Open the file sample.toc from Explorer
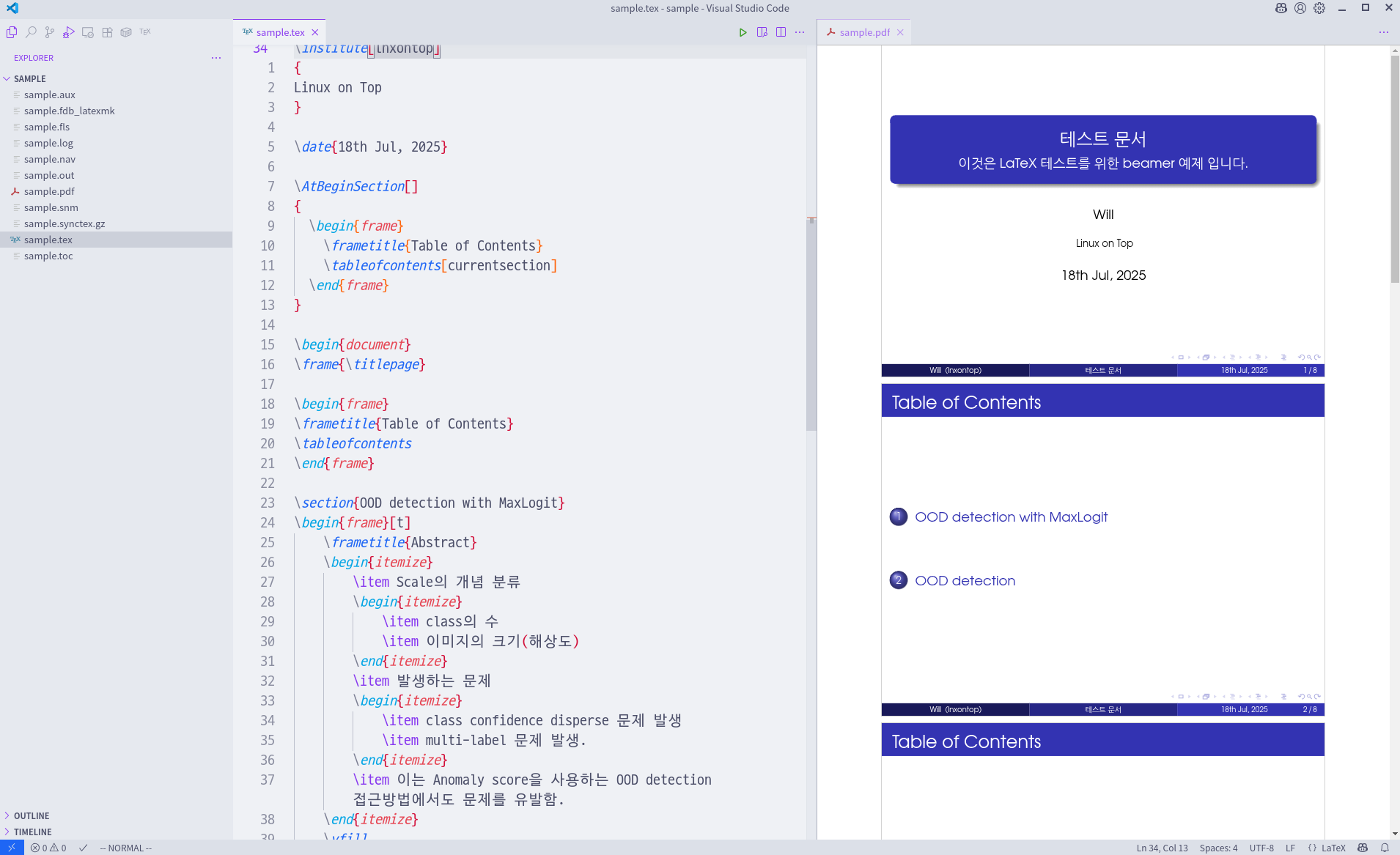This screenshot has width=1400, height=855. pos(48,256)
